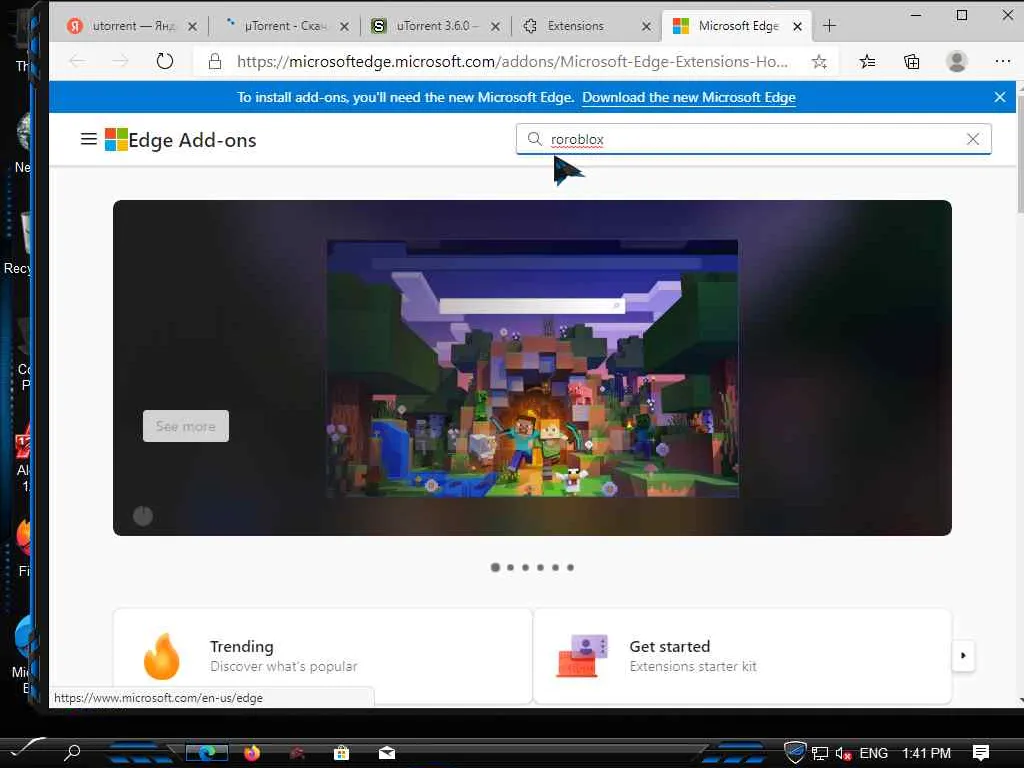Viewport: 1024px width, 768px height.
Task: Click the address bar URL
Action: pyautogui.click(x=512, y=61)
